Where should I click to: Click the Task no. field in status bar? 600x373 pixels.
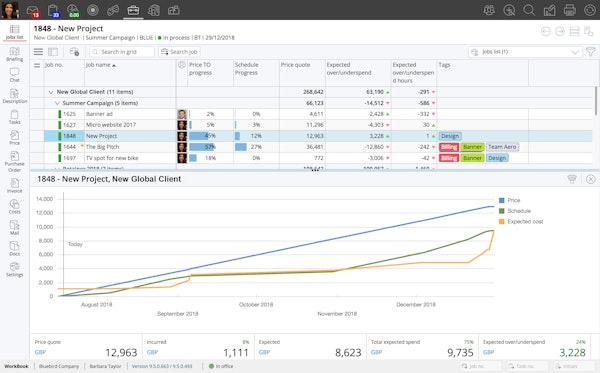coord(527,366)
